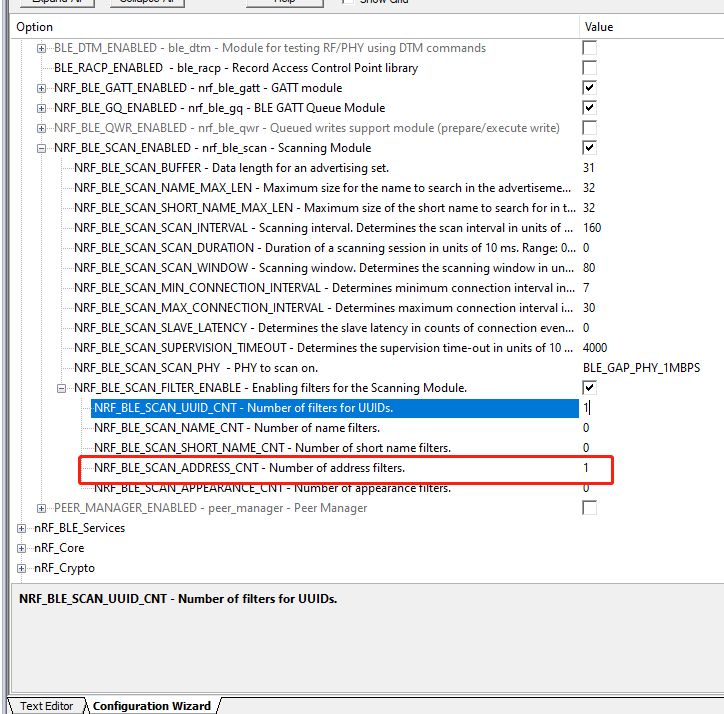
Task: Expand the BLE_DTM_ENABLED node
Action: [42, 48]
